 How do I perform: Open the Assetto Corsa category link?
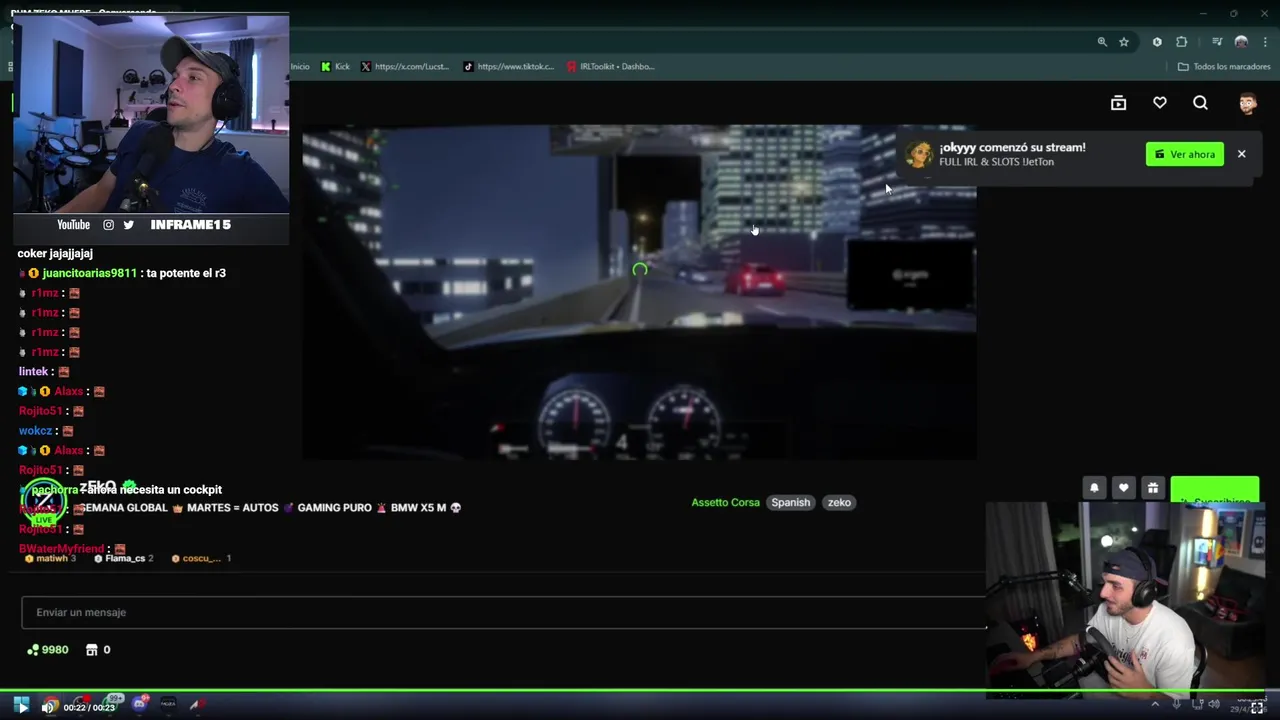pyautogui.click(x=725, y=502)
